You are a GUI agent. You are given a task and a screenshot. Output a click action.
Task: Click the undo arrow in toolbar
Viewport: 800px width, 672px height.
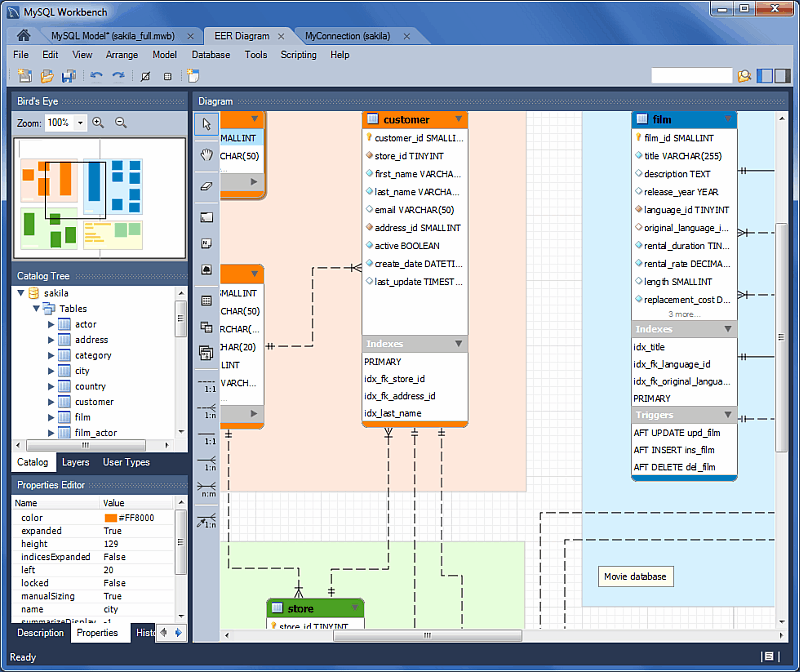[x=96, y=76]
